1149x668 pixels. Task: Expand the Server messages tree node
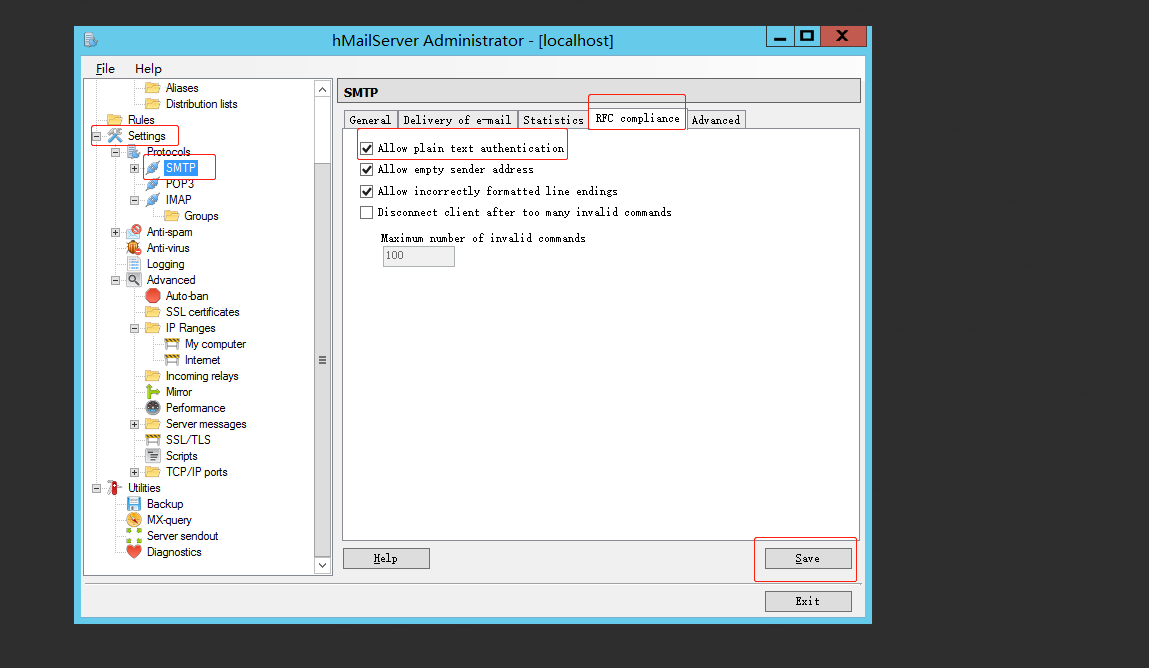pos(134,425)
